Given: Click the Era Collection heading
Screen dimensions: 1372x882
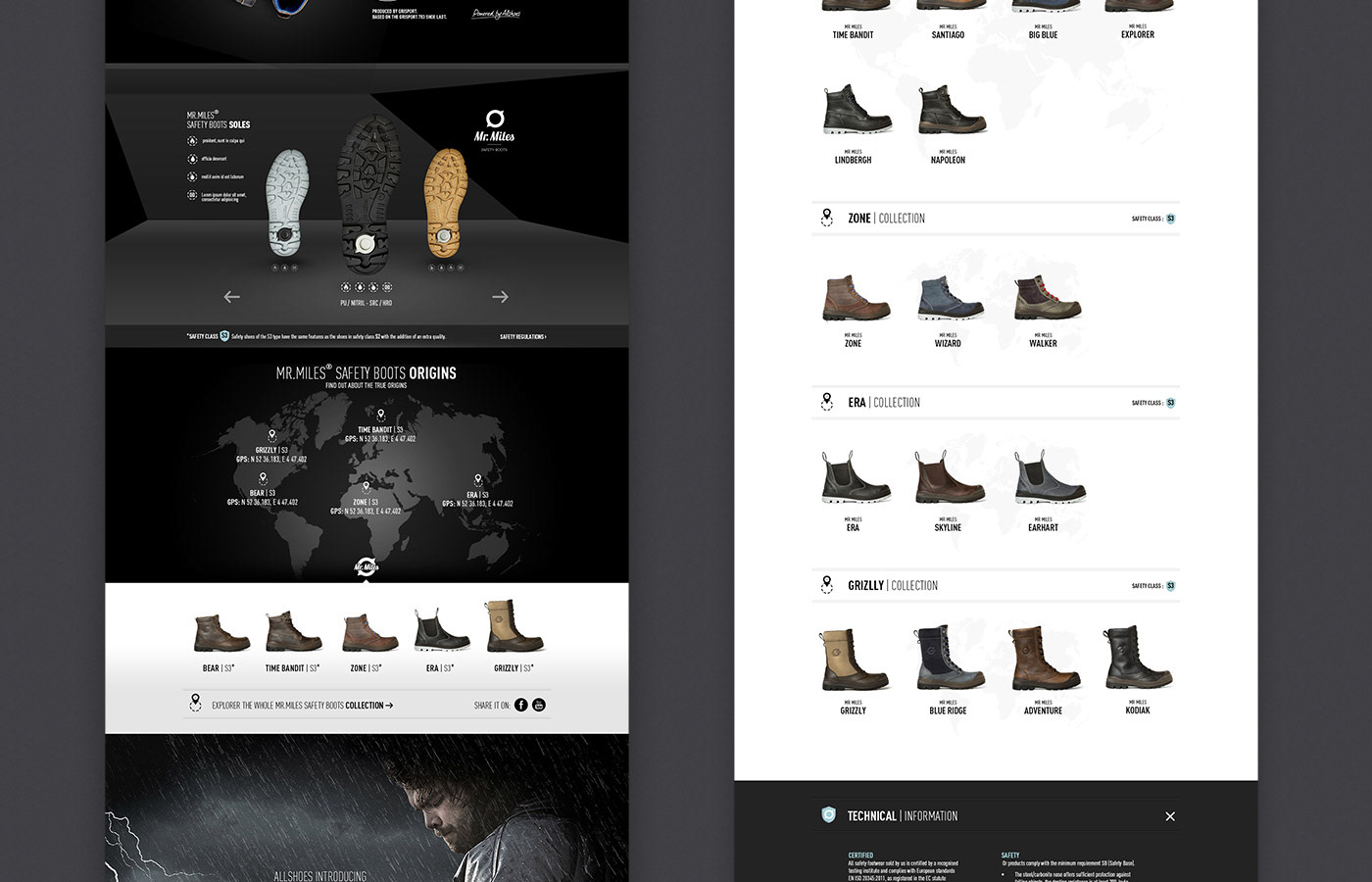Looking at the screenshot, I should tap(884, 403).
